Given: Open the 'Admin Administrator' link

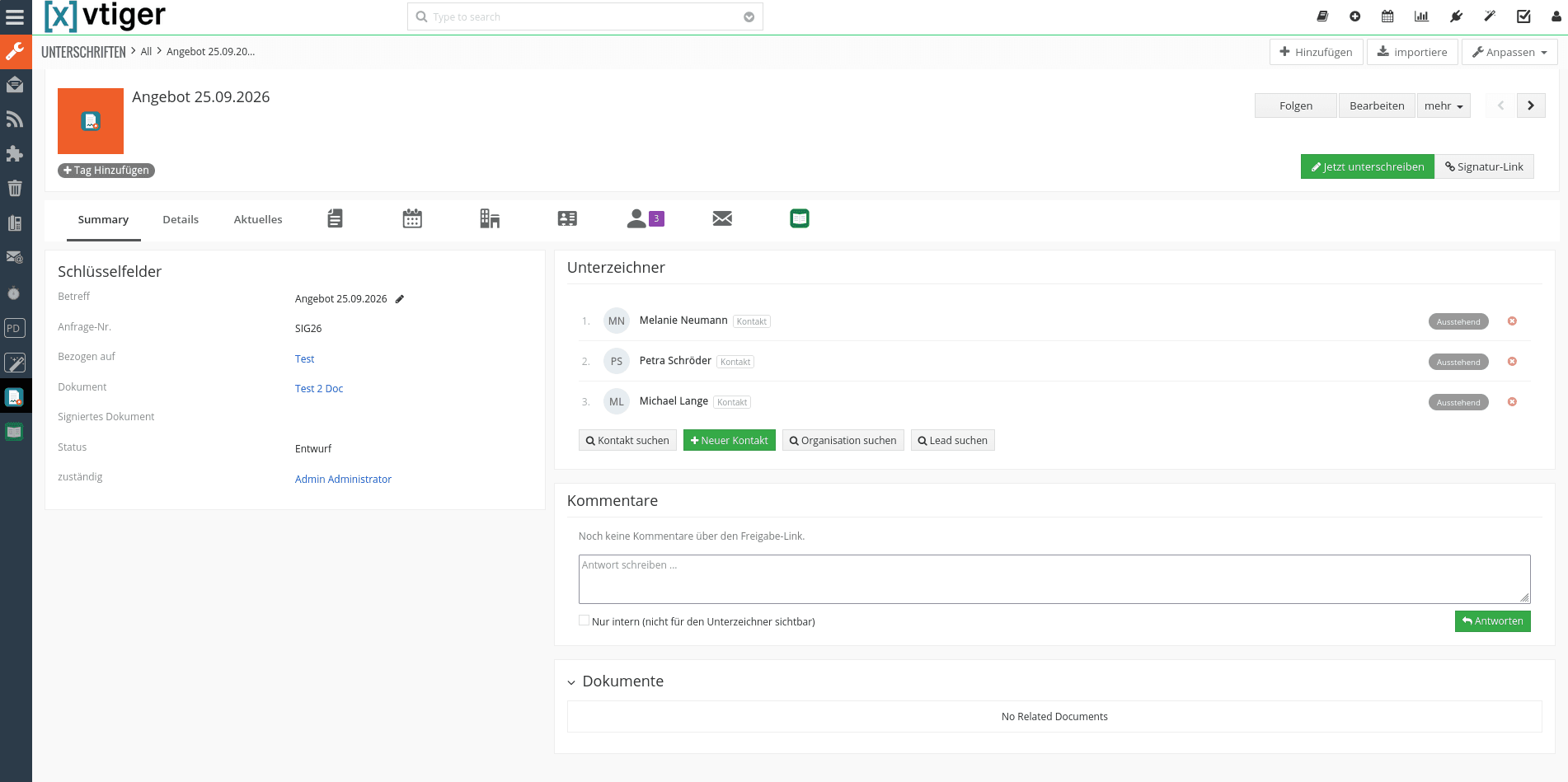Looking at the screenshot, I should [x=343, y=480].
